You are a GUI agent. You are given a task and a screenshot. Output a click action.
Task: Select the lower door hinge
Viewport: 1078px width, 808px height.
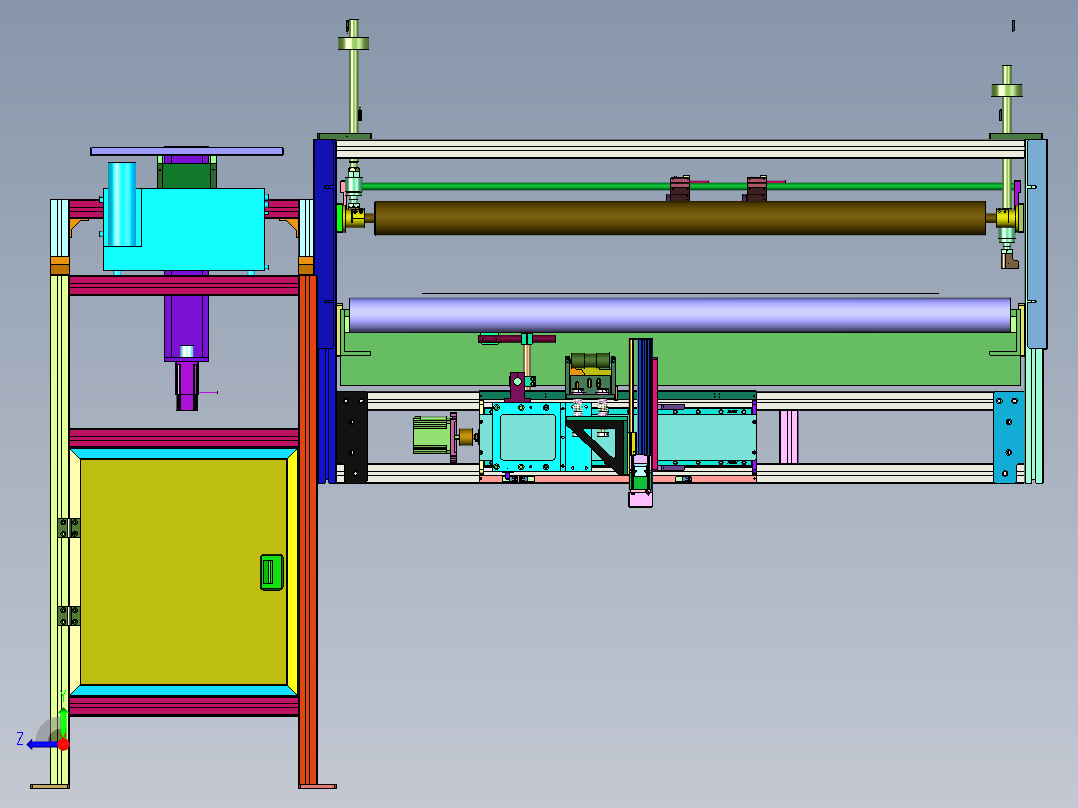69,615
